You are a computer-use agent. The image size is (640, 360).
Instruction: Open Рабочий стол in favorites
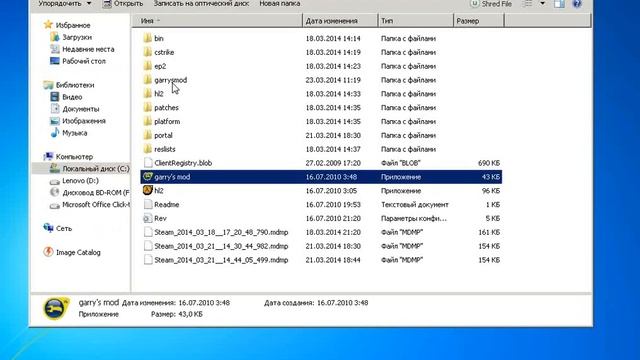tap(78, 61)
